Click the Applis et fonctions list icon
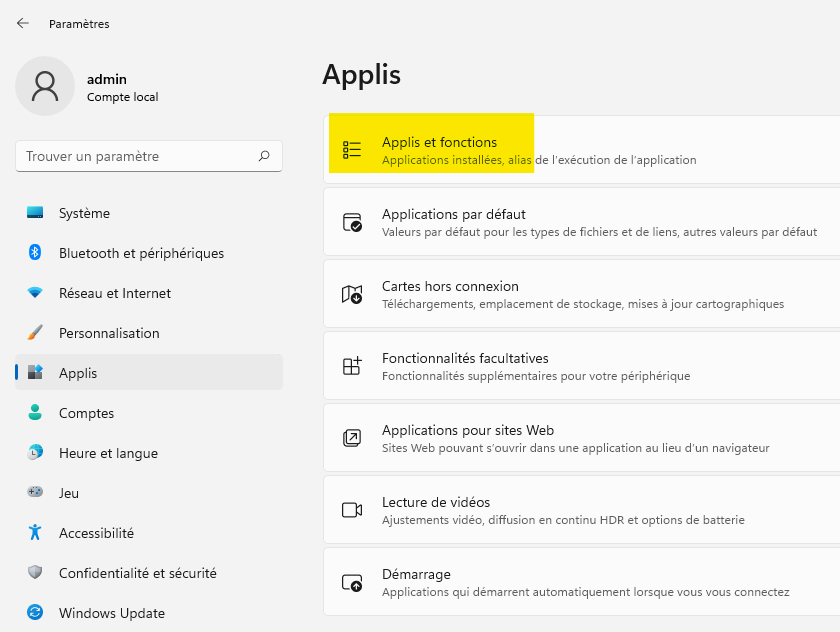Viewport: 840px width, 632px height. click(352, 150)
